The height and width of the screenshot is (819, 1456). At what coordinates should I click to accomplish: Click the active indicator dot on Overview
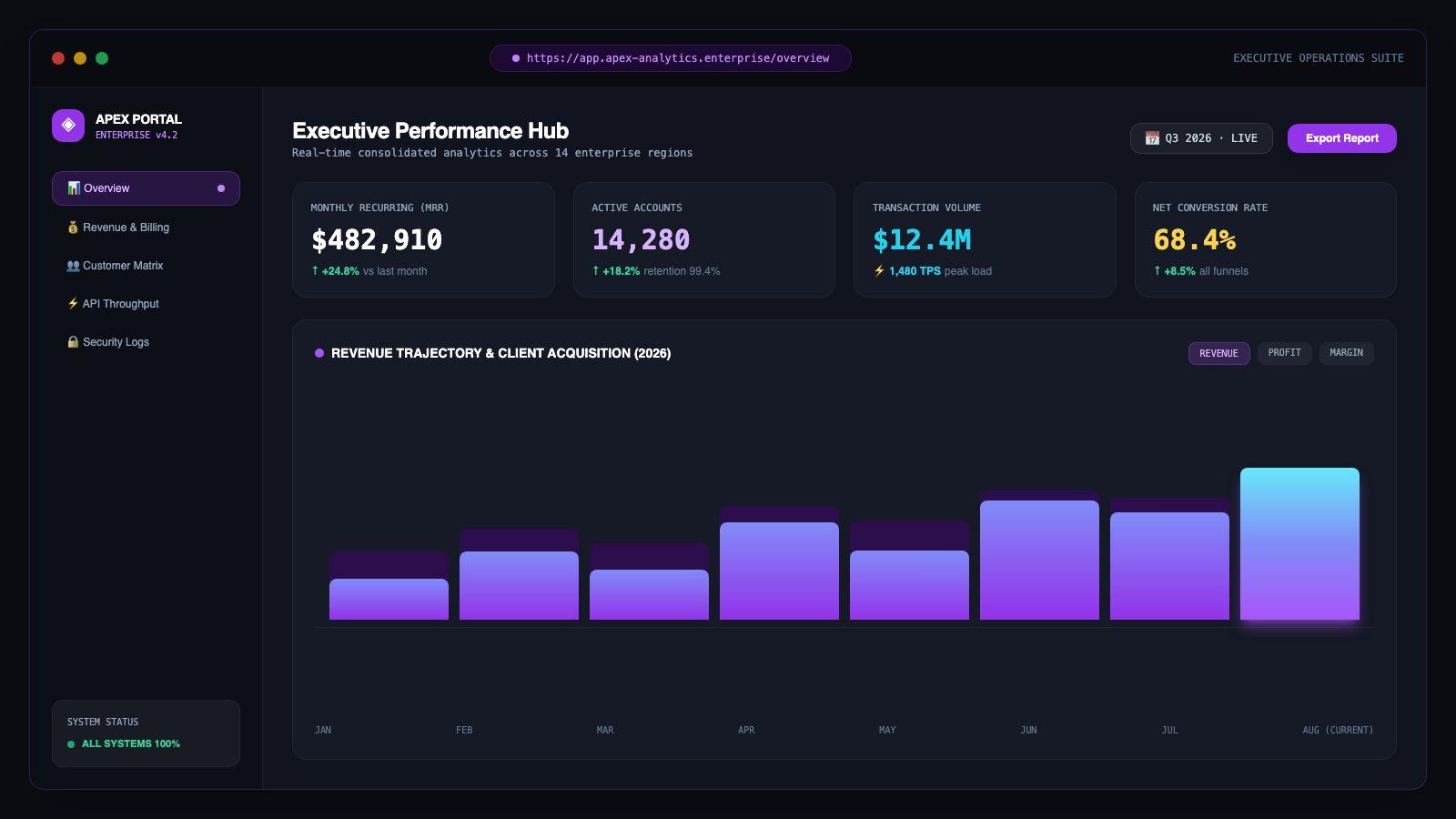tap(221, 188)
